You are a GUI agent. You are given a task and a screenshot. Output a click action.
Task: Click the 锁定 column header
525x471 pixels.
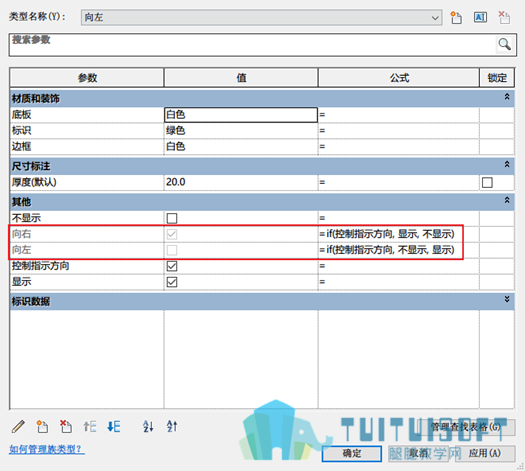(x=497, y=78)
